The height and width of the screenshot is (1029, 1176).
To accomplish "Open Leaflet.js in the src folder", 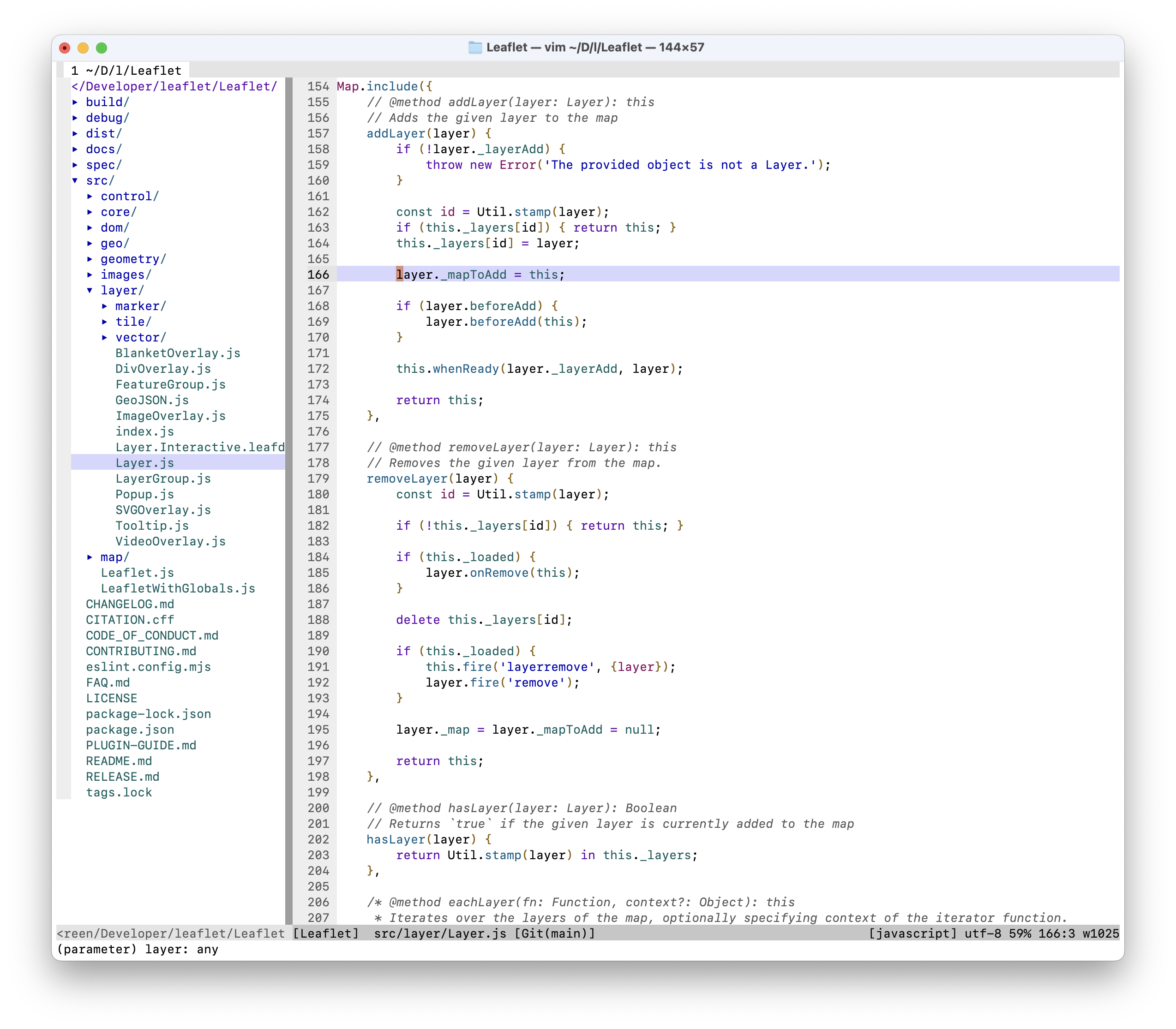I will tap(137, 573).
